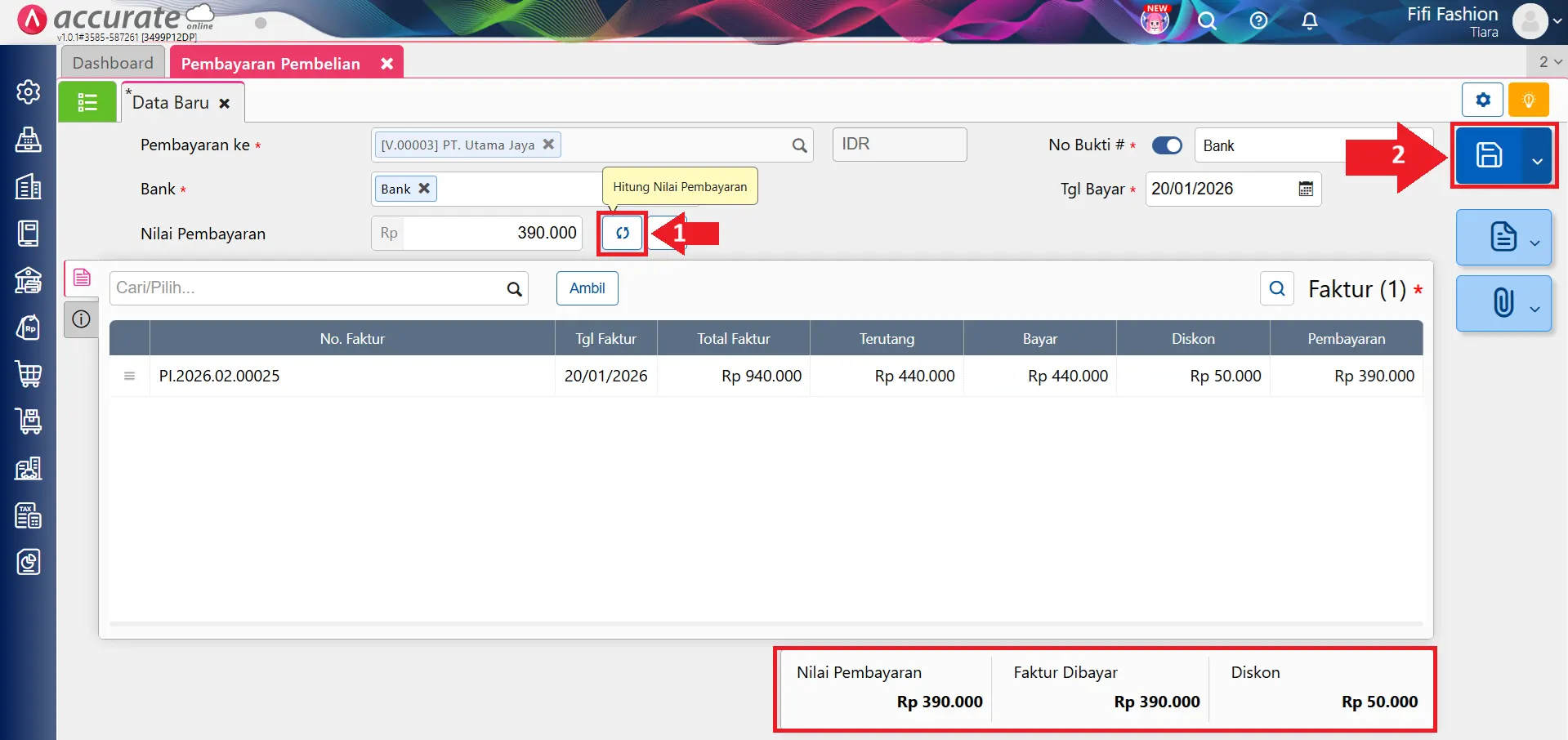
Task: Expand the attachment paperclip dropdown
Action: coord(1534,309)
